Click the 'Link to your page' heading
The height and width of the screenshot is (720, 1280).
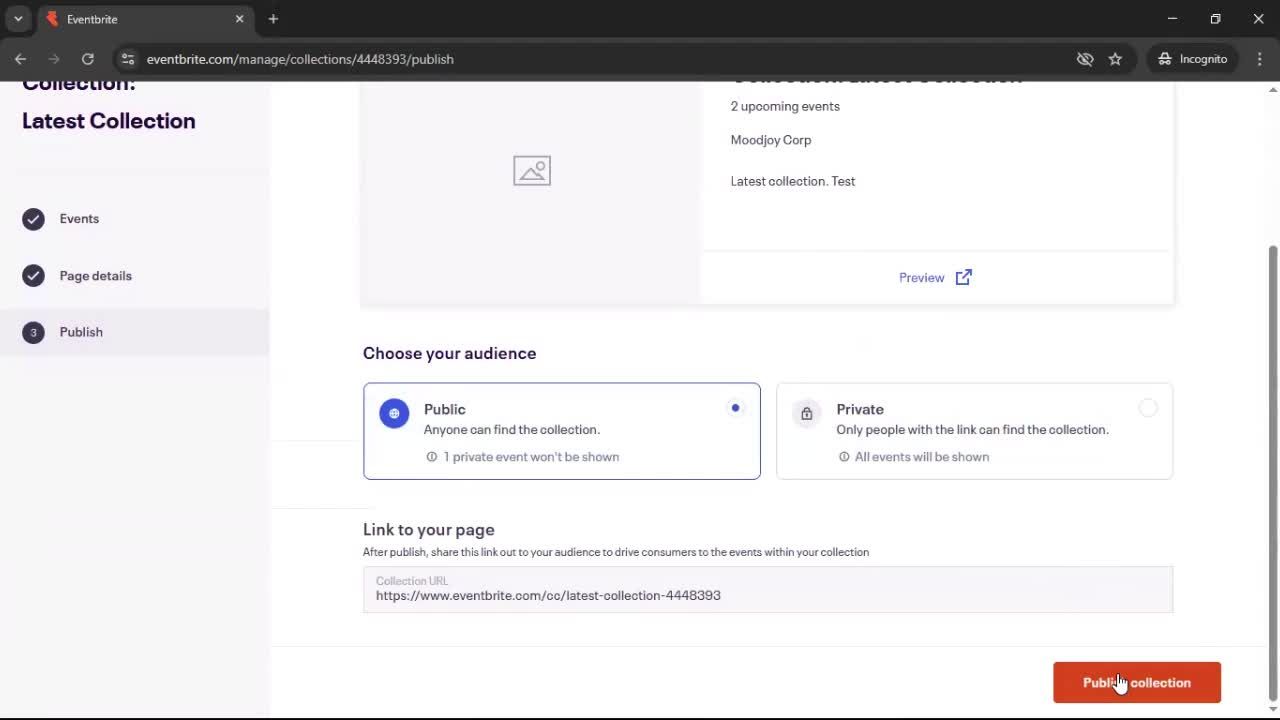(428, 530)
